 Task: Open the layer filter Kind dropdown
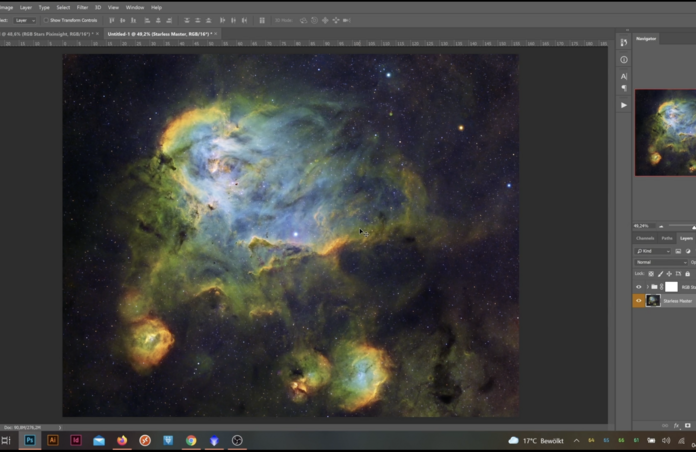point(652,251)
